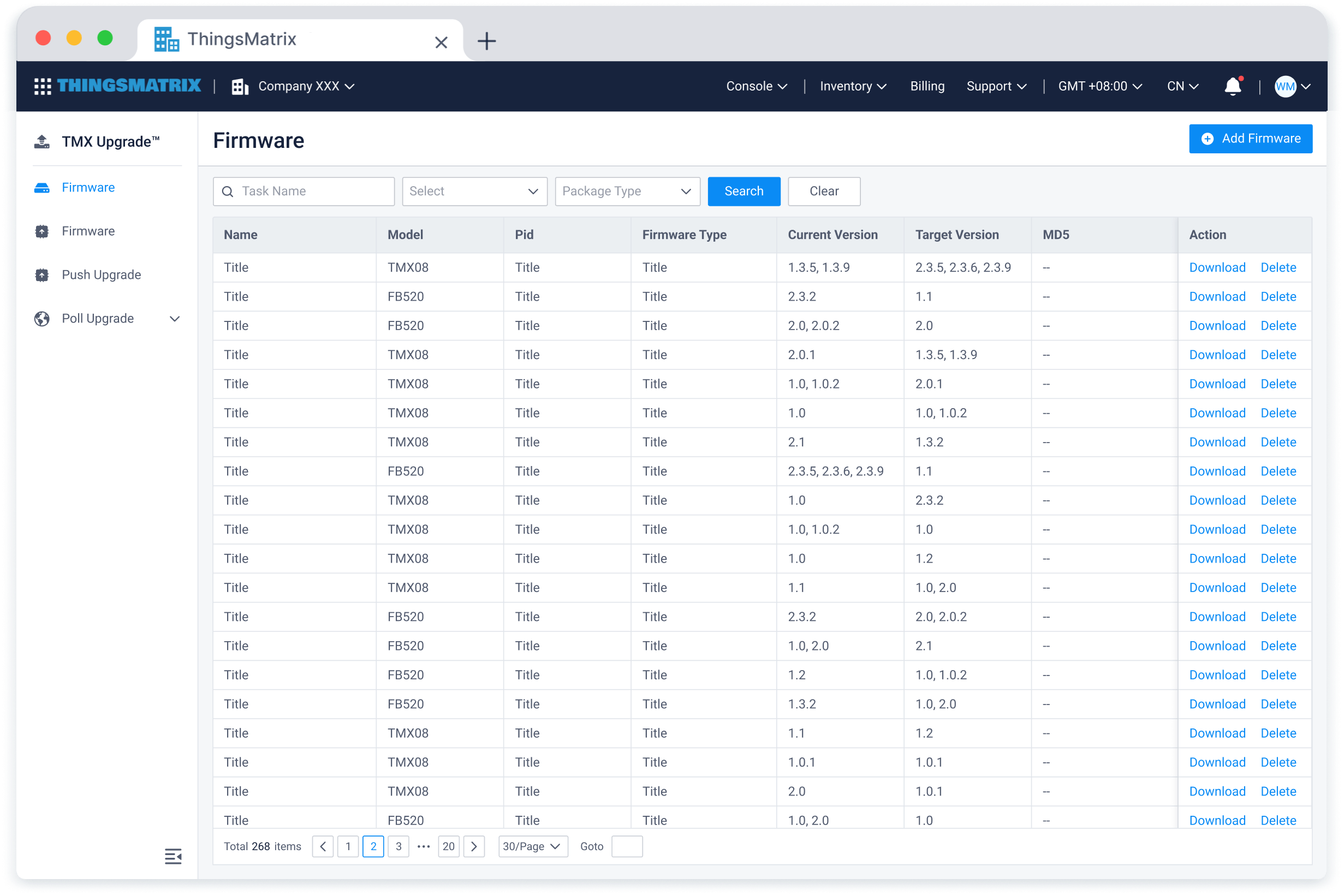Image resolution: width=1344 pixels, height=896 pixels.
Task: Open the Billing menu item
Action: coord(927,86)
